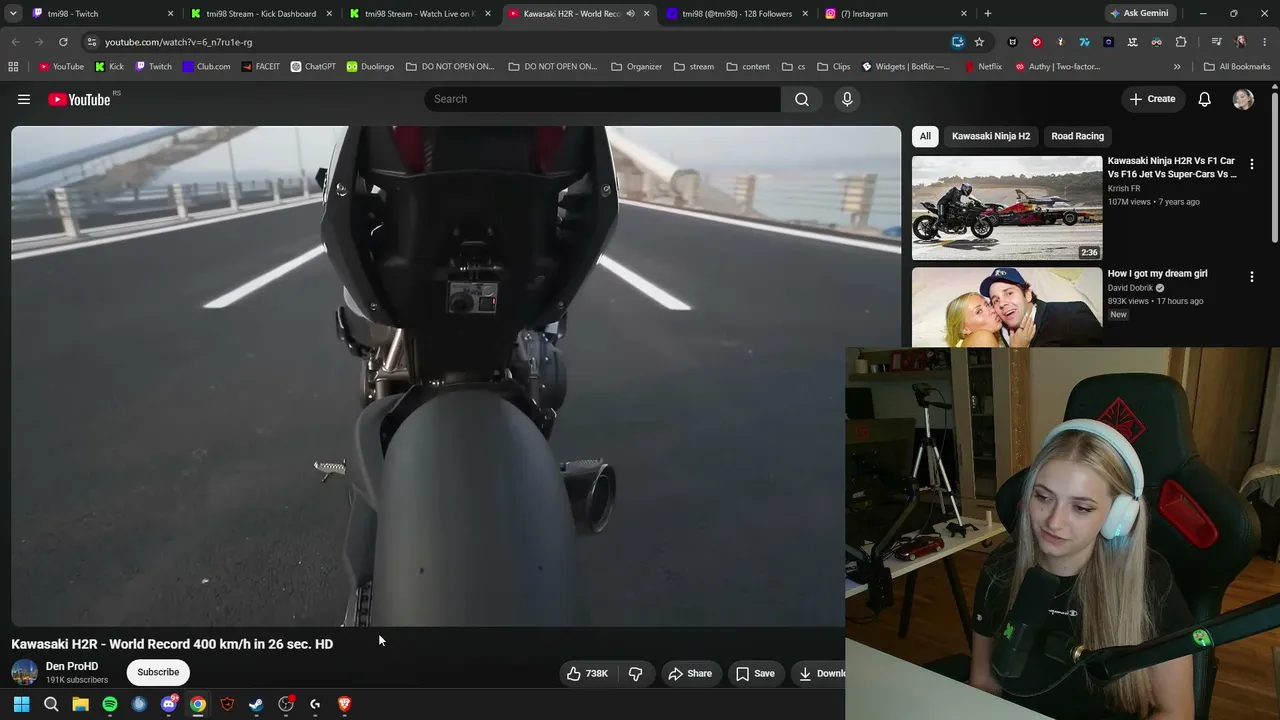1280x720 pixels.
Task: Open the Den ProHD channel link
Action: [x=72, y=666]
